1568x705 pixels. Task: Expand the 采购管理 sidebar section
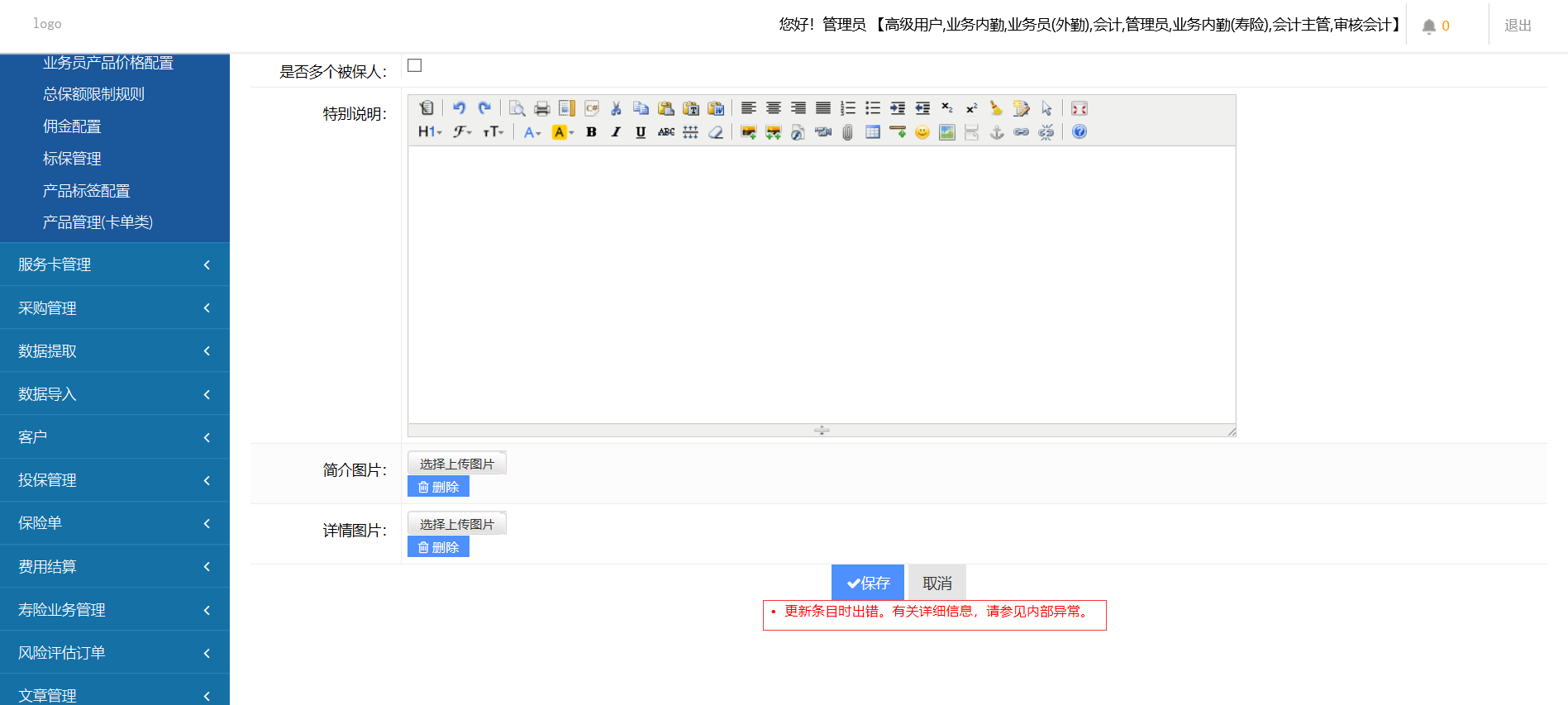115,308
